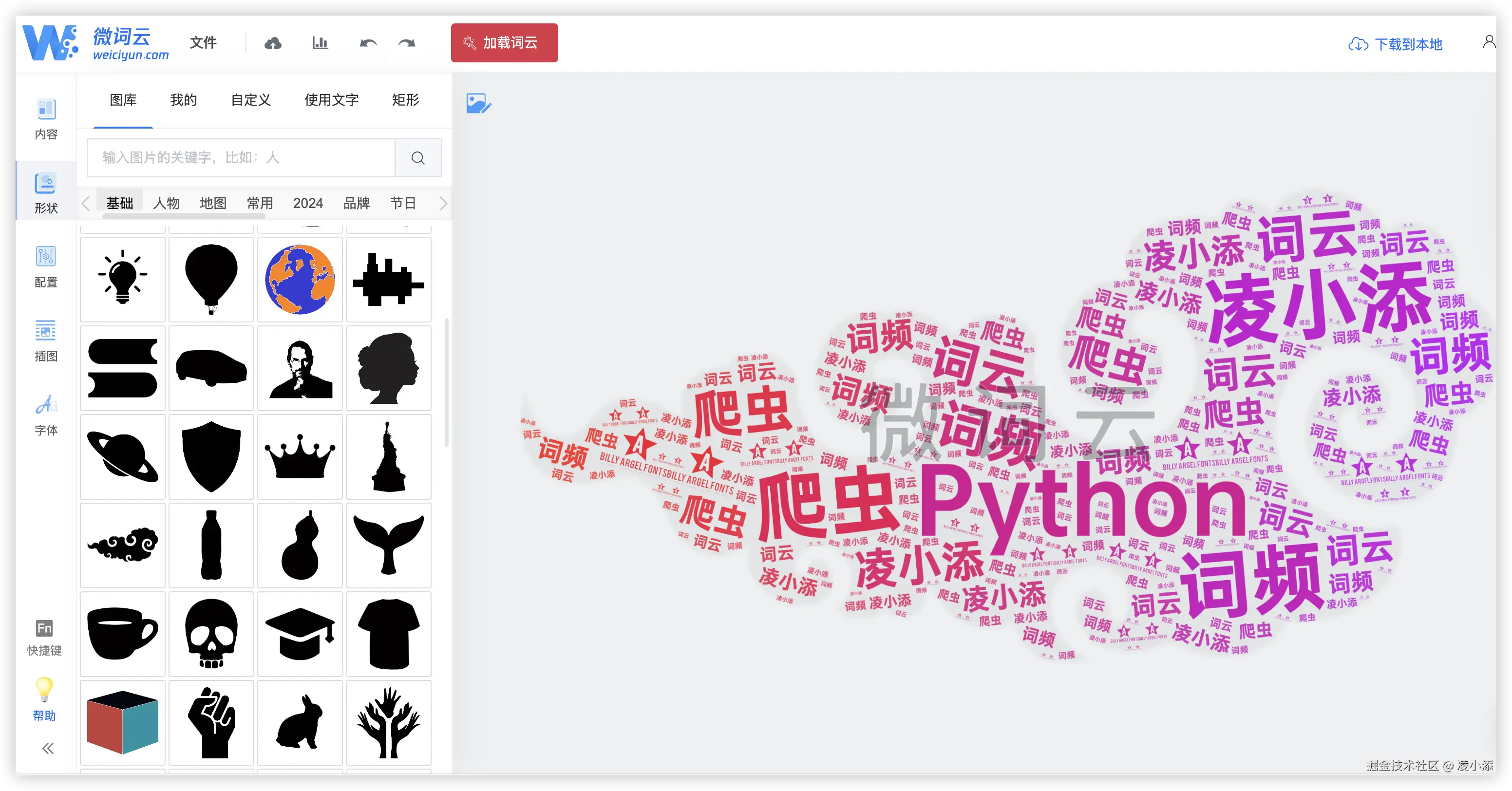The height and width of the screenshot is (791, 1512).
Task: Open the bar chart statistics icon
Action: pos(320,43)
